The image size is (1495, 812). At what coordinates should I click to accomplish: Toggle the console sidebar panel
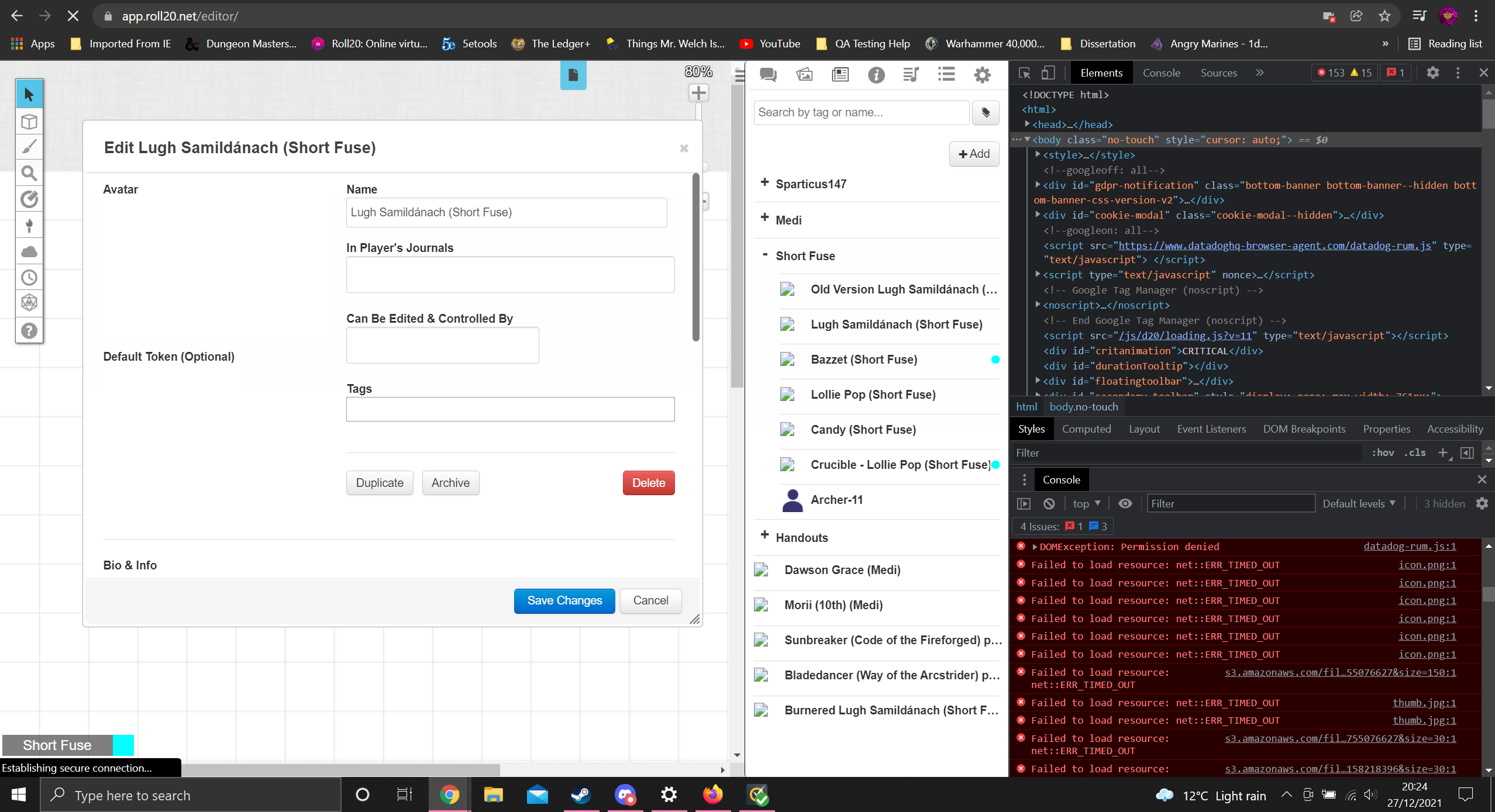point(1024,503)
